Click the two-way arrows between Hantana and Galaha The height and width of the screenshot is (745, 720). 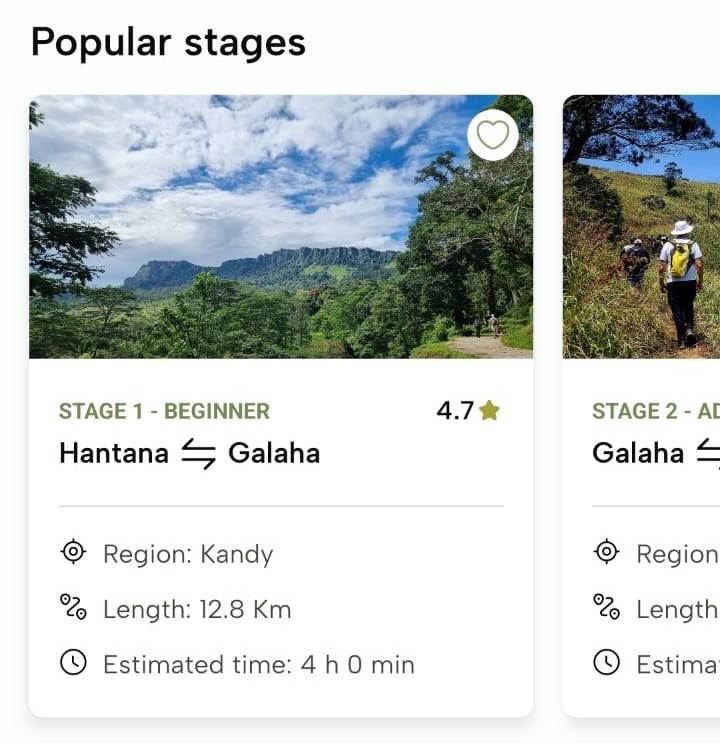coord(199,453)
